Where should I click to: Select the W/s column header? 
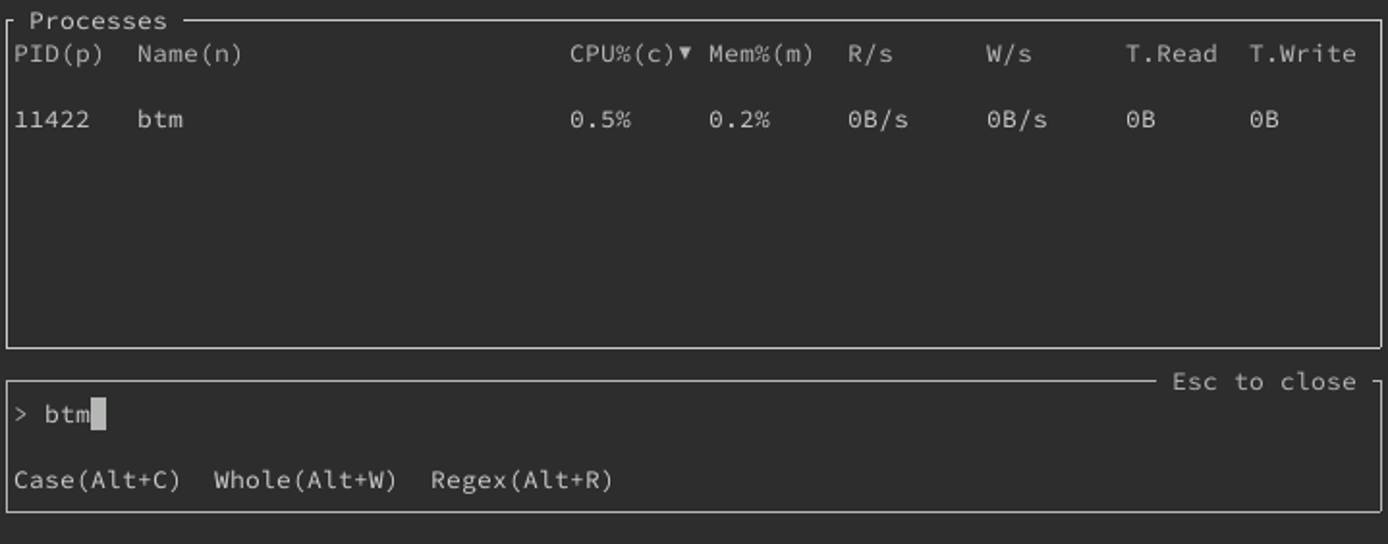coord(1008,54)
